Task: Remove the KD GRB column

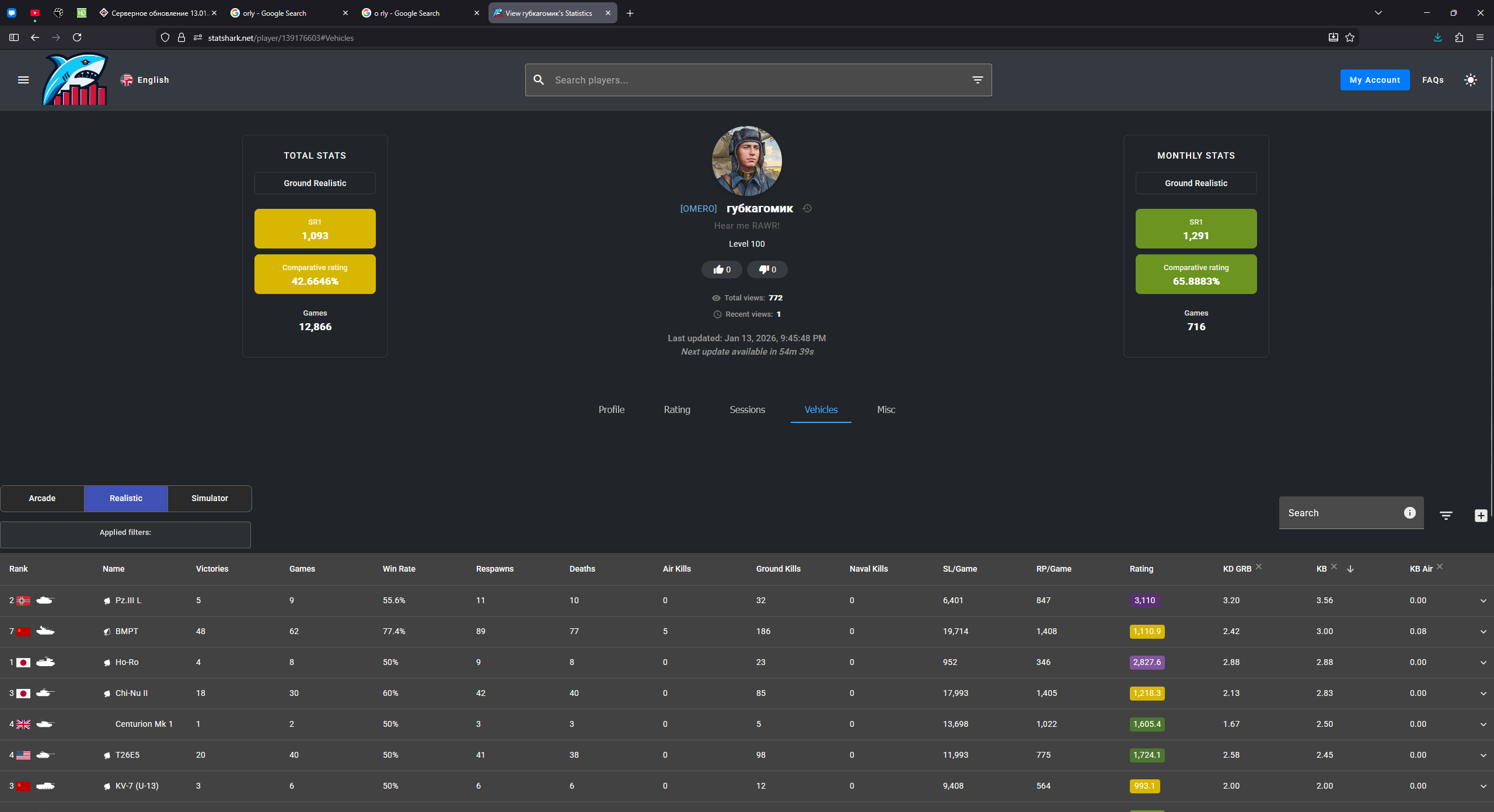Action: pyautogui.click(x=1259, y=566)
